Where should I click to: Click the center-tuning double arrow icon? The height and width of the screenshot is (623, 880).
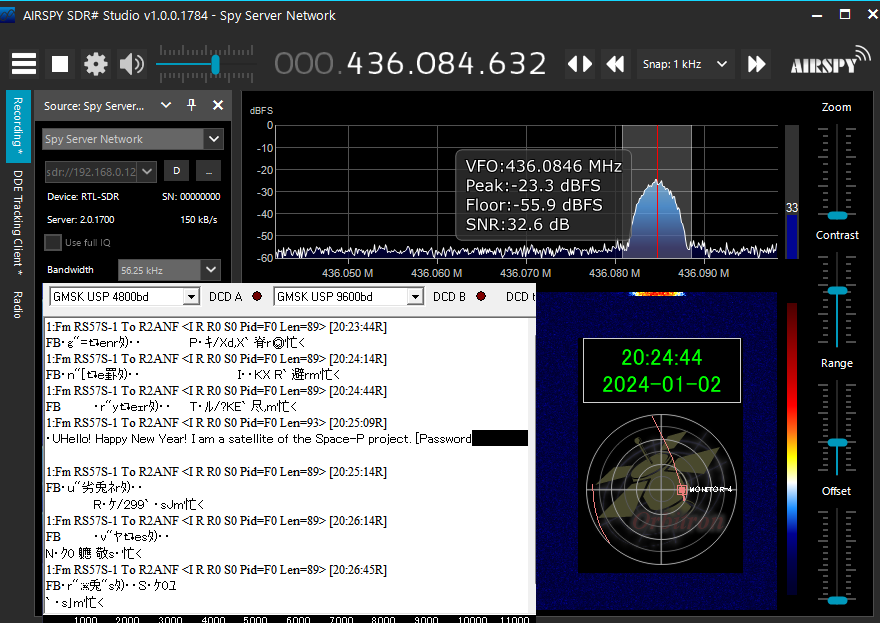click(580, 64)
